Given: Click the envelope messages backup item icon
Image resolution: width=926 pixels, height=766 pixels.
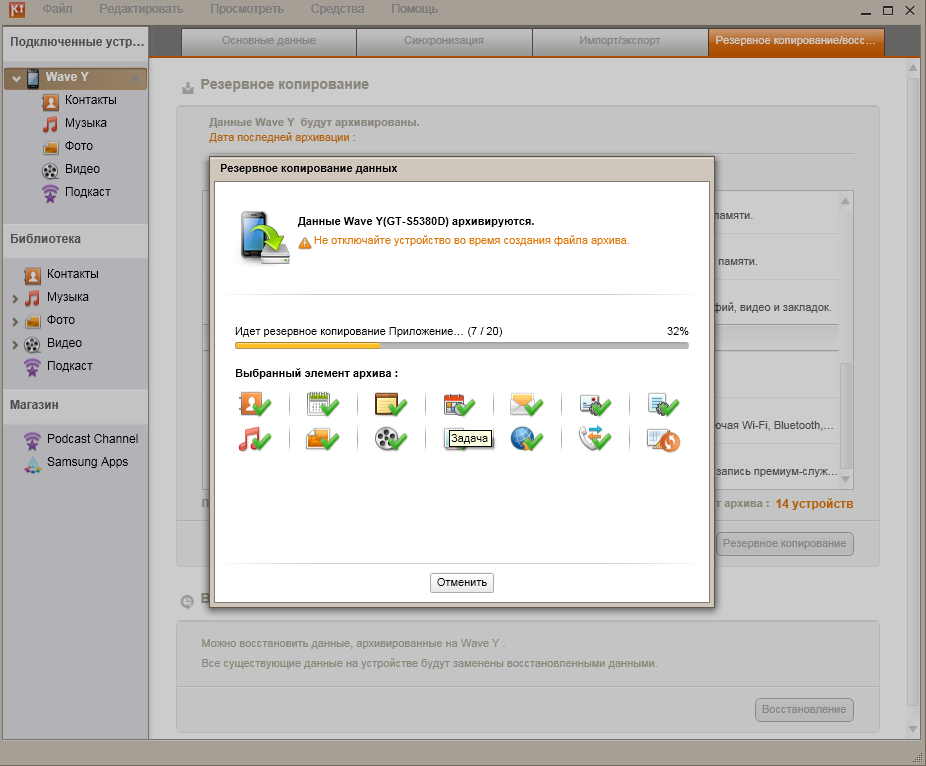Looking at the screenshot, I should (527, 405).
